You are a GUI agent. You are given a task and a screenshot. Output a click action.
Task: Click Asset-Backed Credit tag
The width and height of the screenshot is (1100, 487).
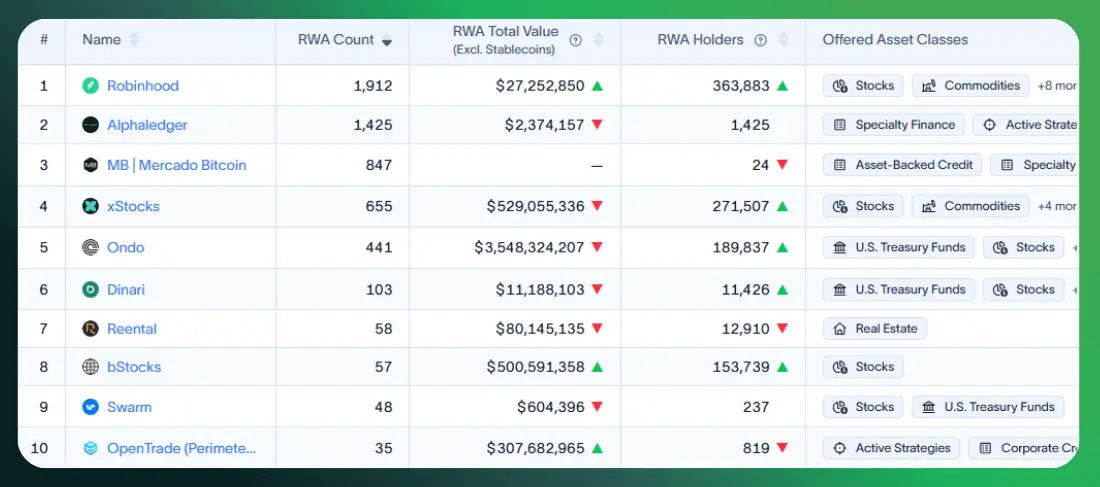click(902, 166)
